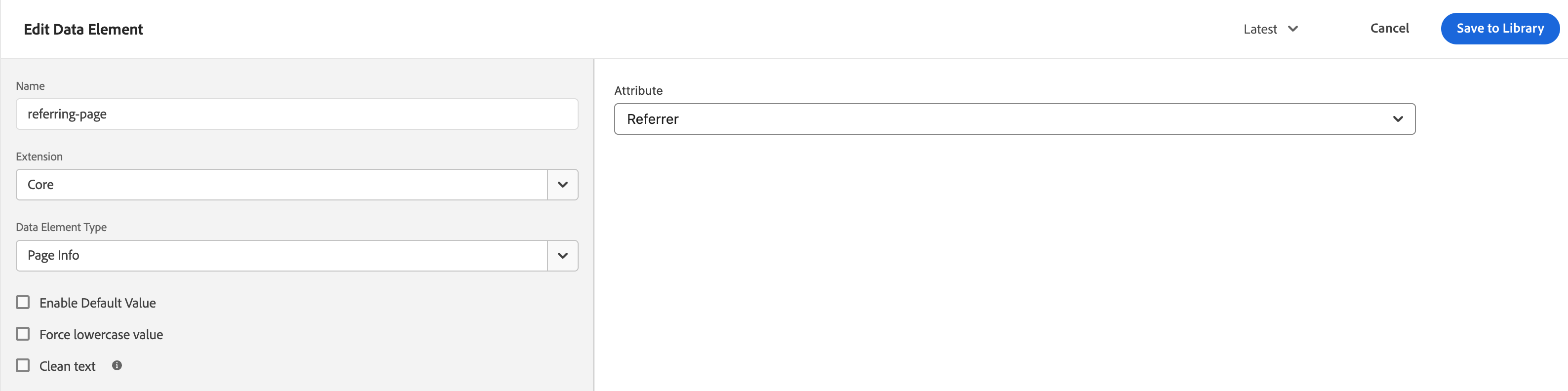Check the Force lowercase value option

click(23, 333)
